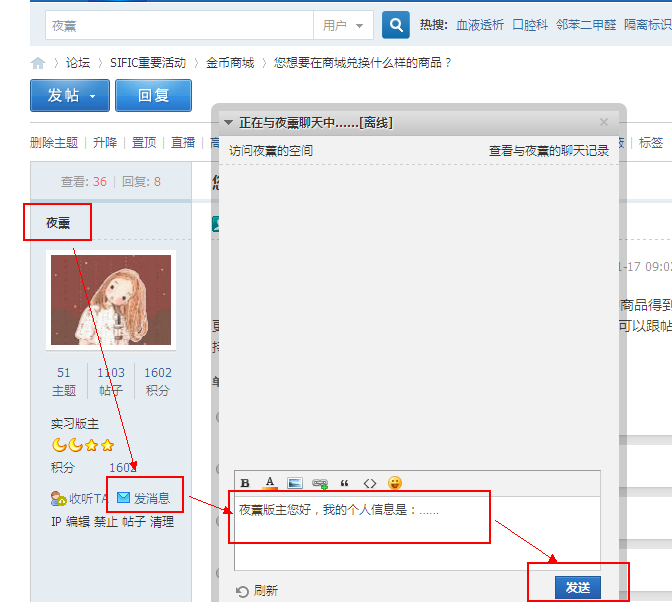Click 查看与夜薰的聊天记录 link
This screenshot has width=672, height=602.
548,151
